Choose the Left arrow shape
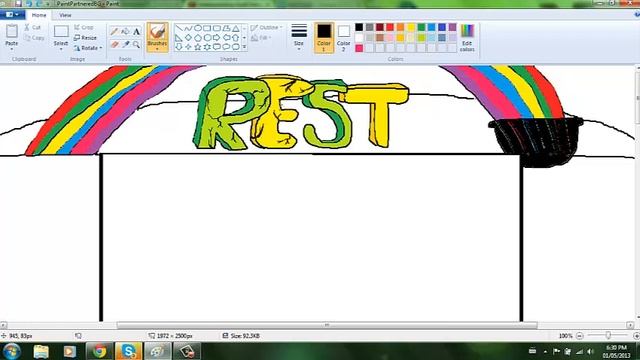The height and width of the screenshot is (360, 640). 226,38
